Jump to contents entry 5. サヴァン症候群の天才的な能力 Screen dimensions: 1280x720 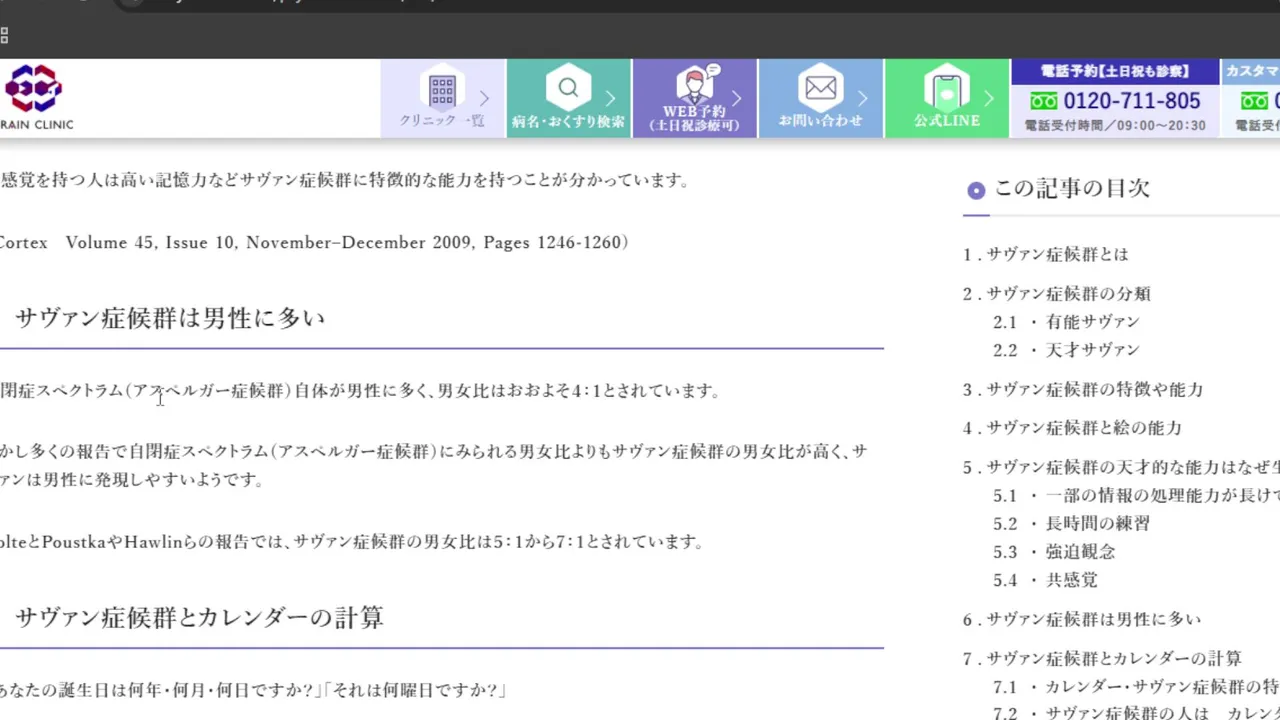click(x=1121, y=467)
